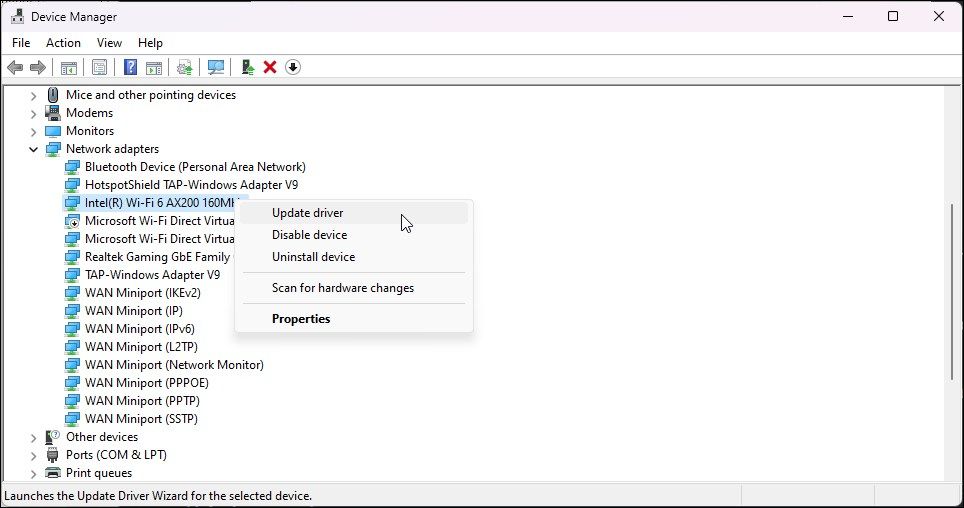964x508 pixels.
Task: Click Add drivers toolbar icon with green arrow
Action: [x=248, y=67]
